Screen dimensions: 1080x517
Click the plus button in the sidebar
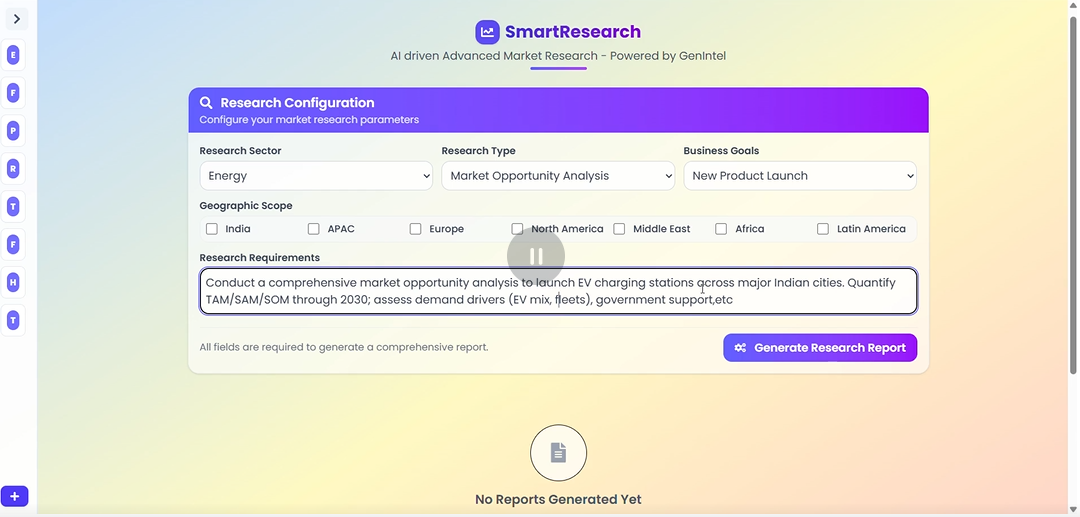[x=14, y=496]
